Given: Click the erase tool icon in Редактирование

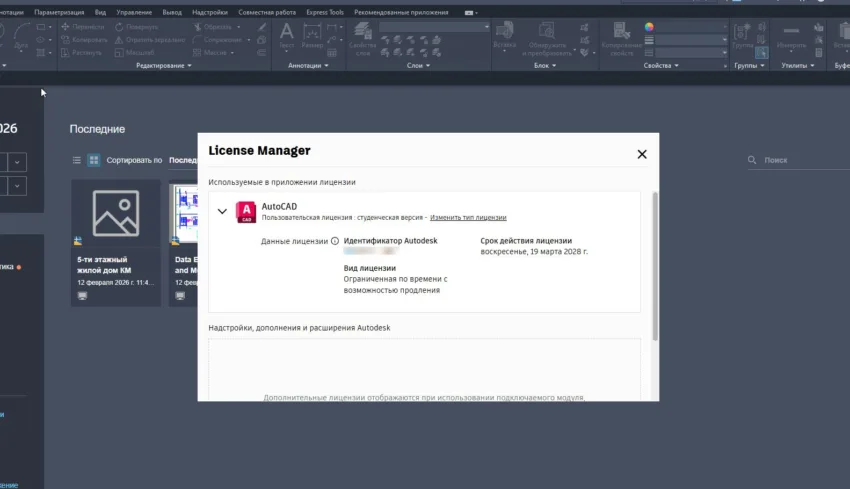Looking at the screenshot, I should click(x=262, y=27).
